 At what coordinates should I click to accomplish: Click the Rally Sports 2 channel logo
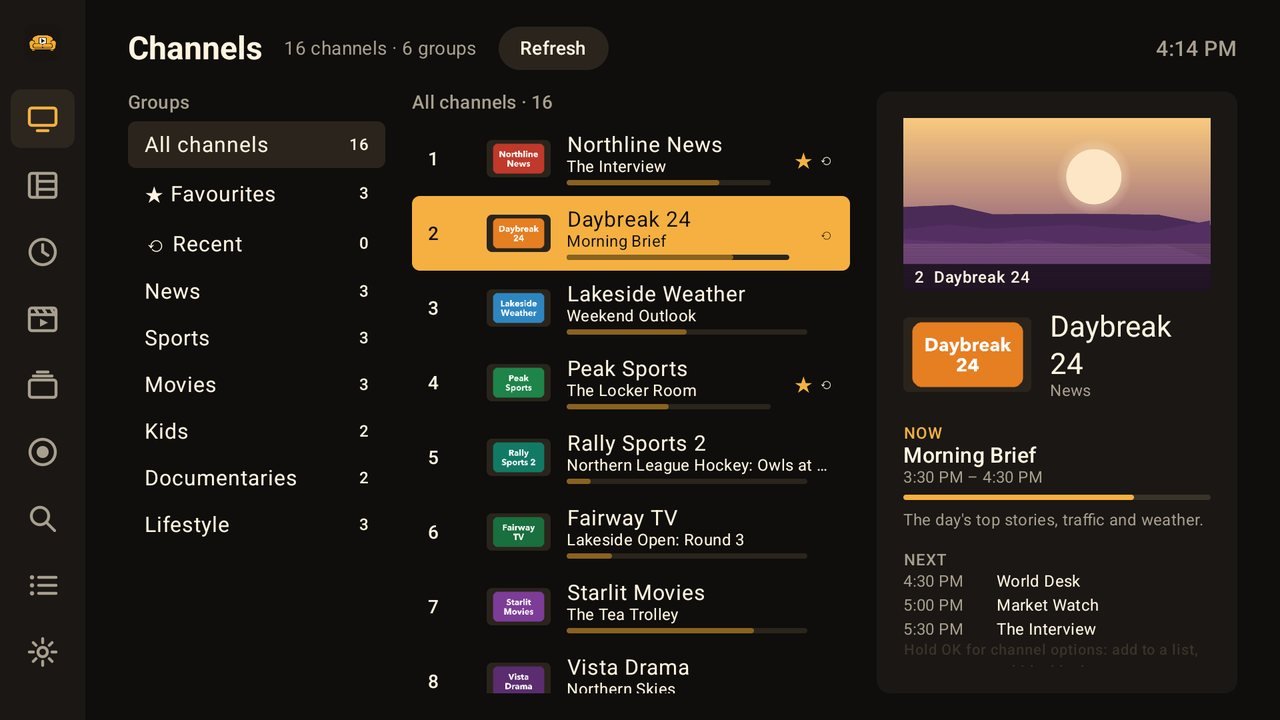518,457
